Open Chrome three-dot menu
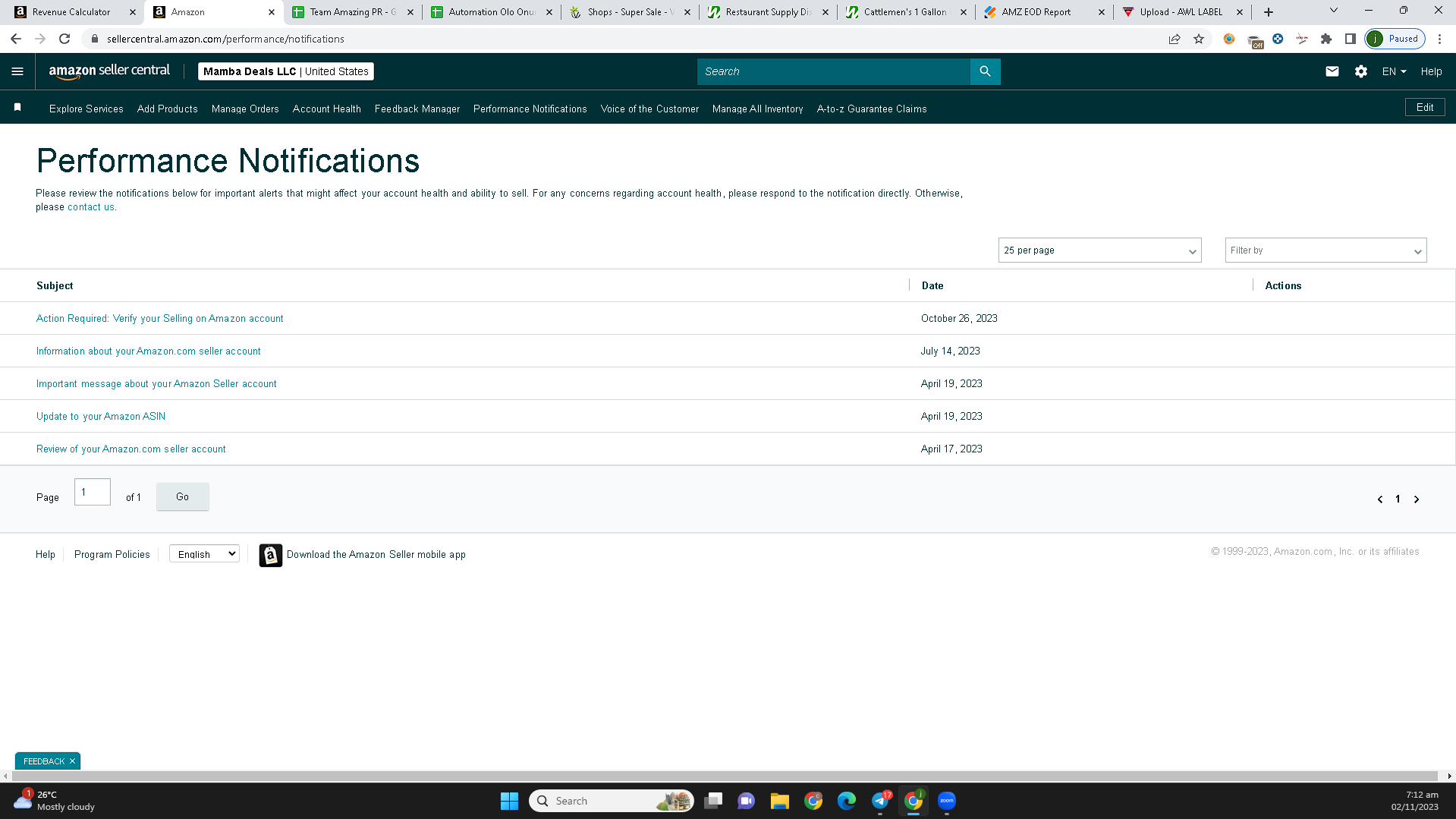 point(1439,39)
